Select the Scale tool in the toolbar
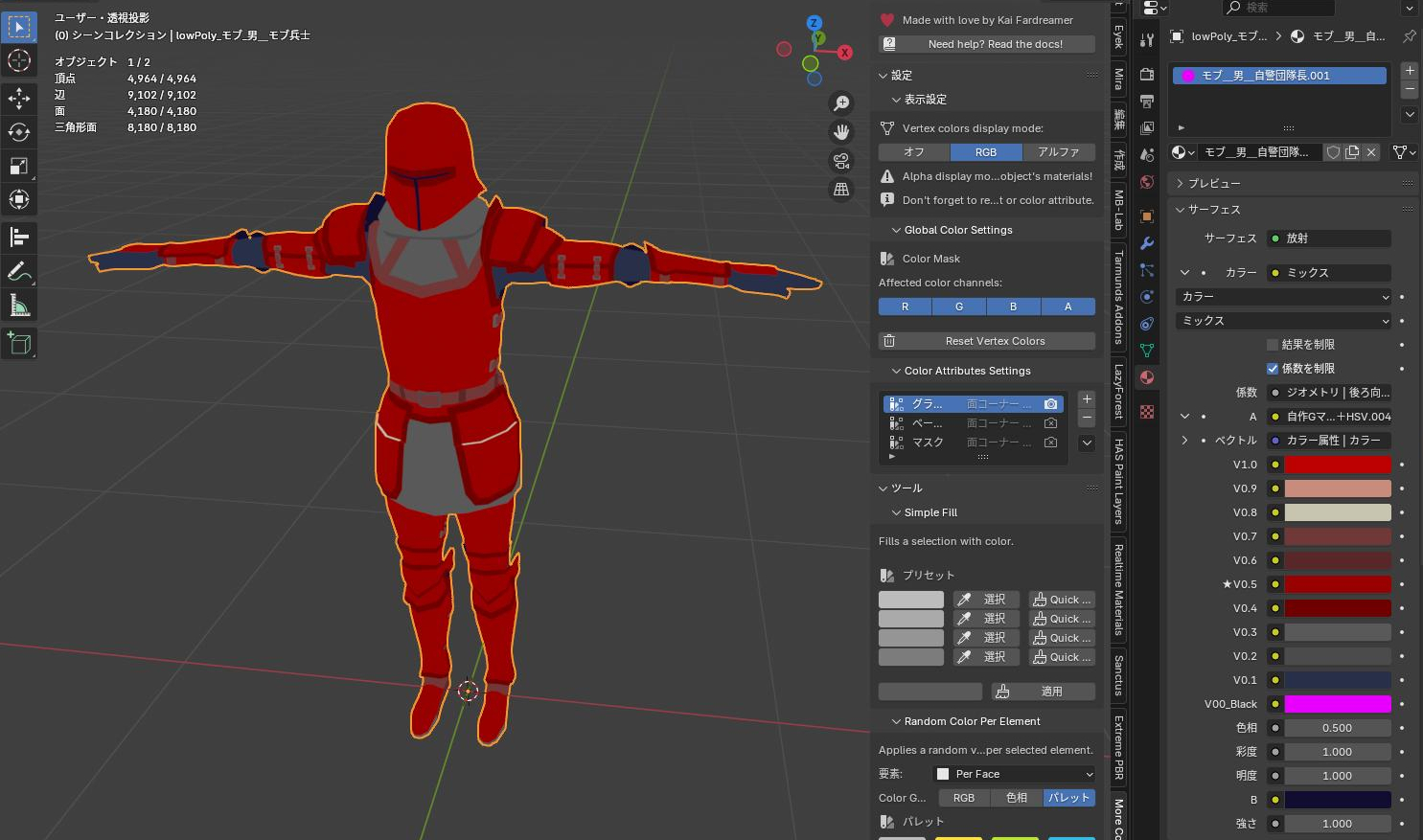 pyautogui.click(x=19, y=166)
